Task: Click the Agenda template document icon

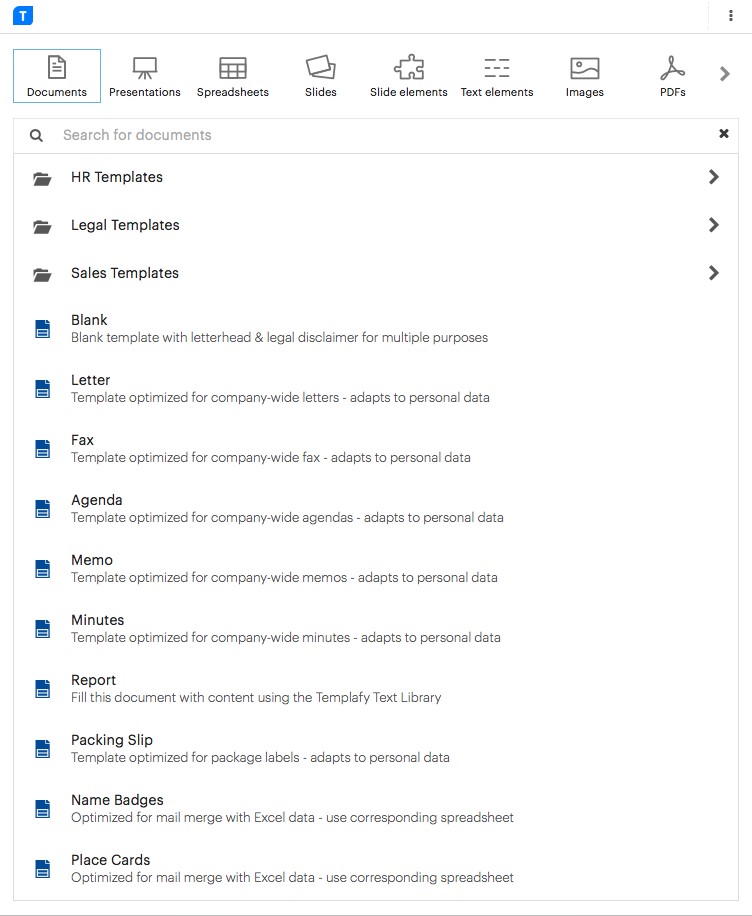Action: [x=43, y=509]
